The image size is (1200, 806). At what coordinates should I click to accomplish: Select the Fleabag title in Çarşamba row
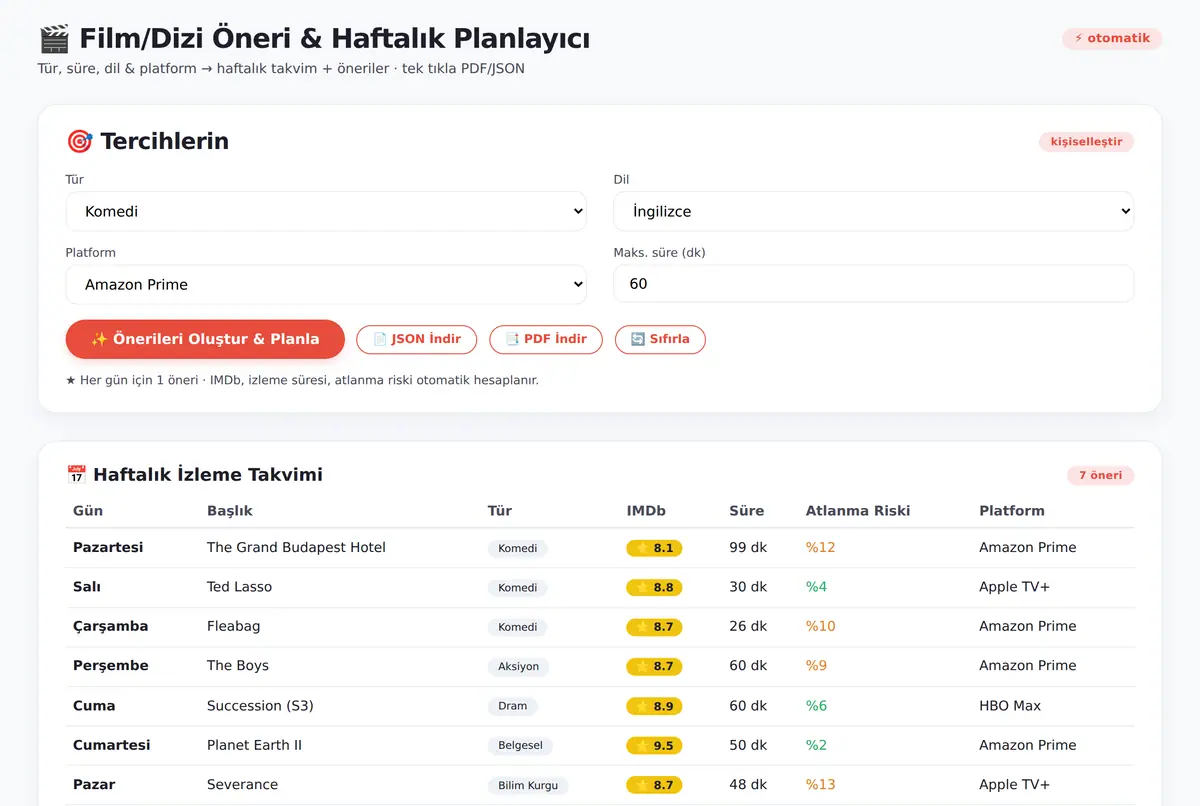(x=233, y=626)
